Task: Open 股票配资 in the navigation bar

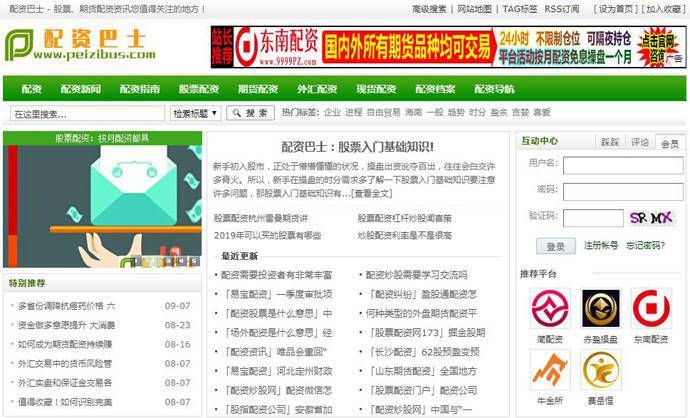Action: coord(198,89)
